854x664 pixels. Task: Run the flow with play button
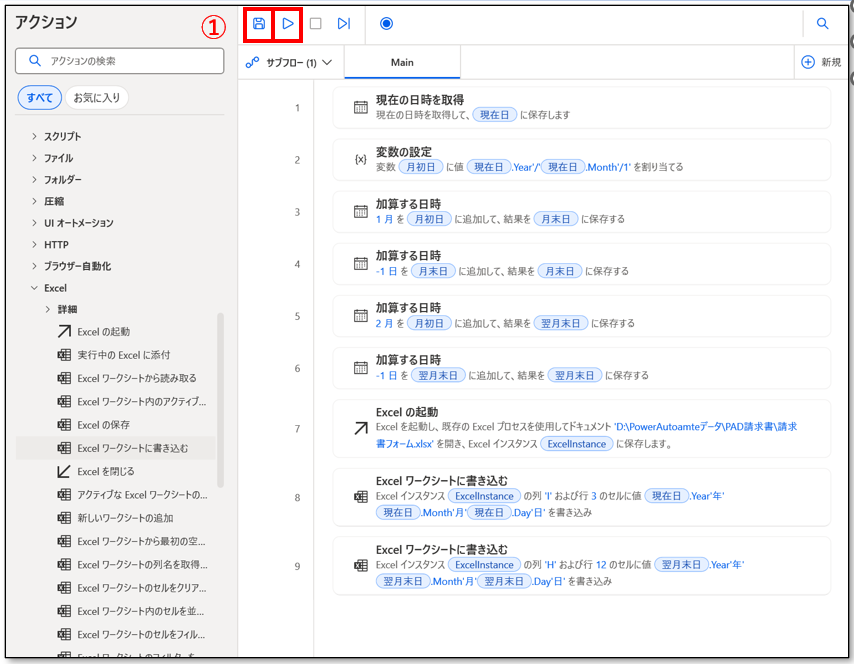click(288, 23)
